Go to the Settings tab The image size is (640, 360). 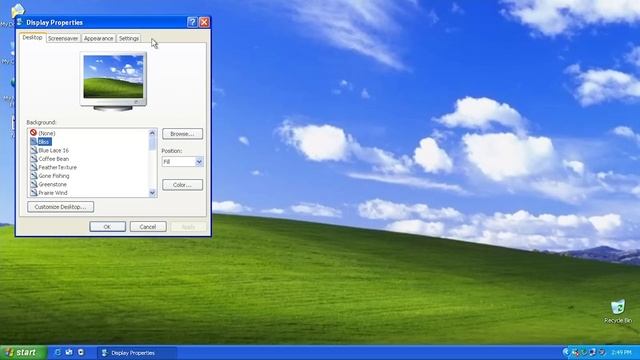[129, 38]
